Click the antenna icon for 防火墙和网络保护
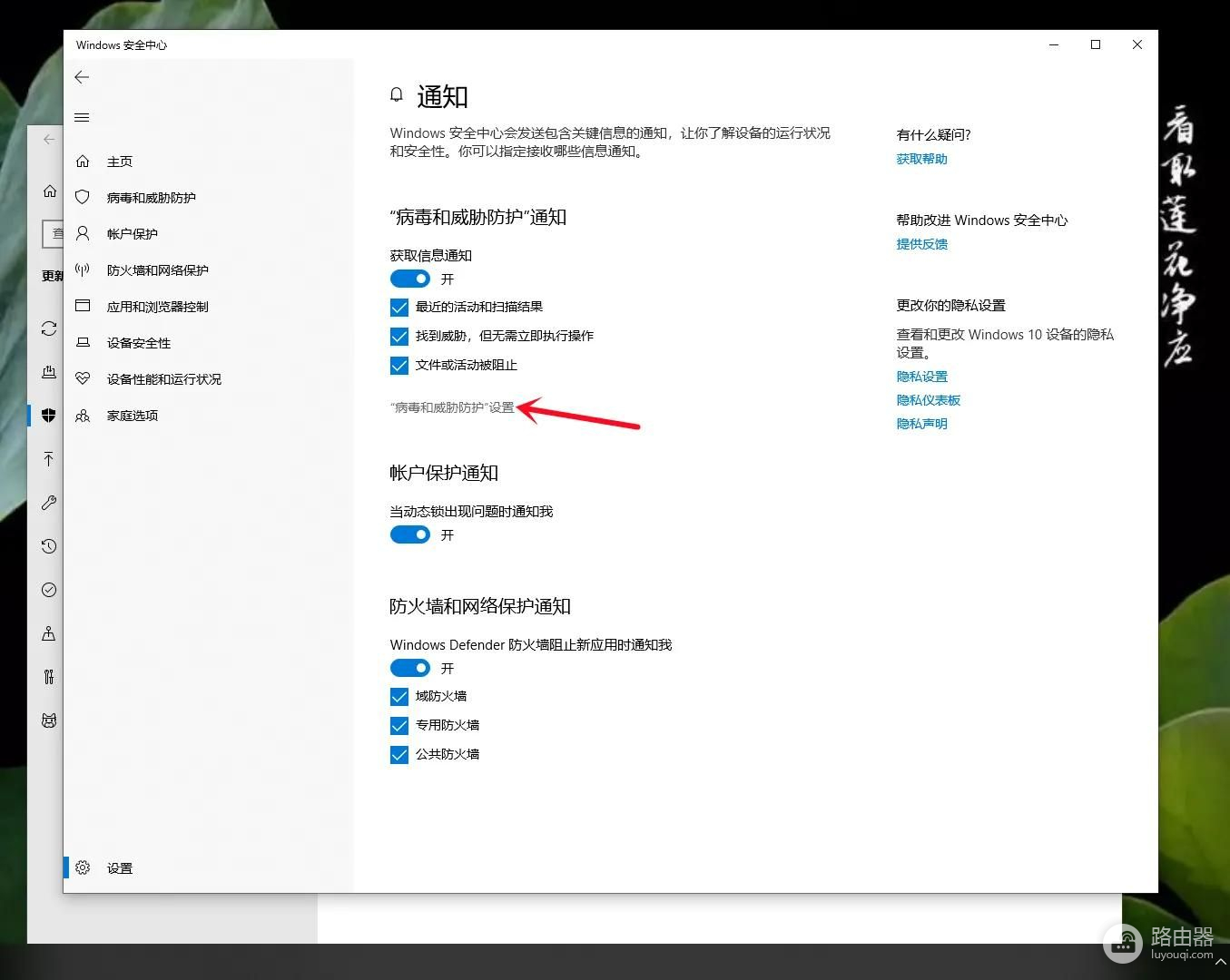Viewport: 1230px width, 980px height. pyautogui.click(x=83, y=269)
